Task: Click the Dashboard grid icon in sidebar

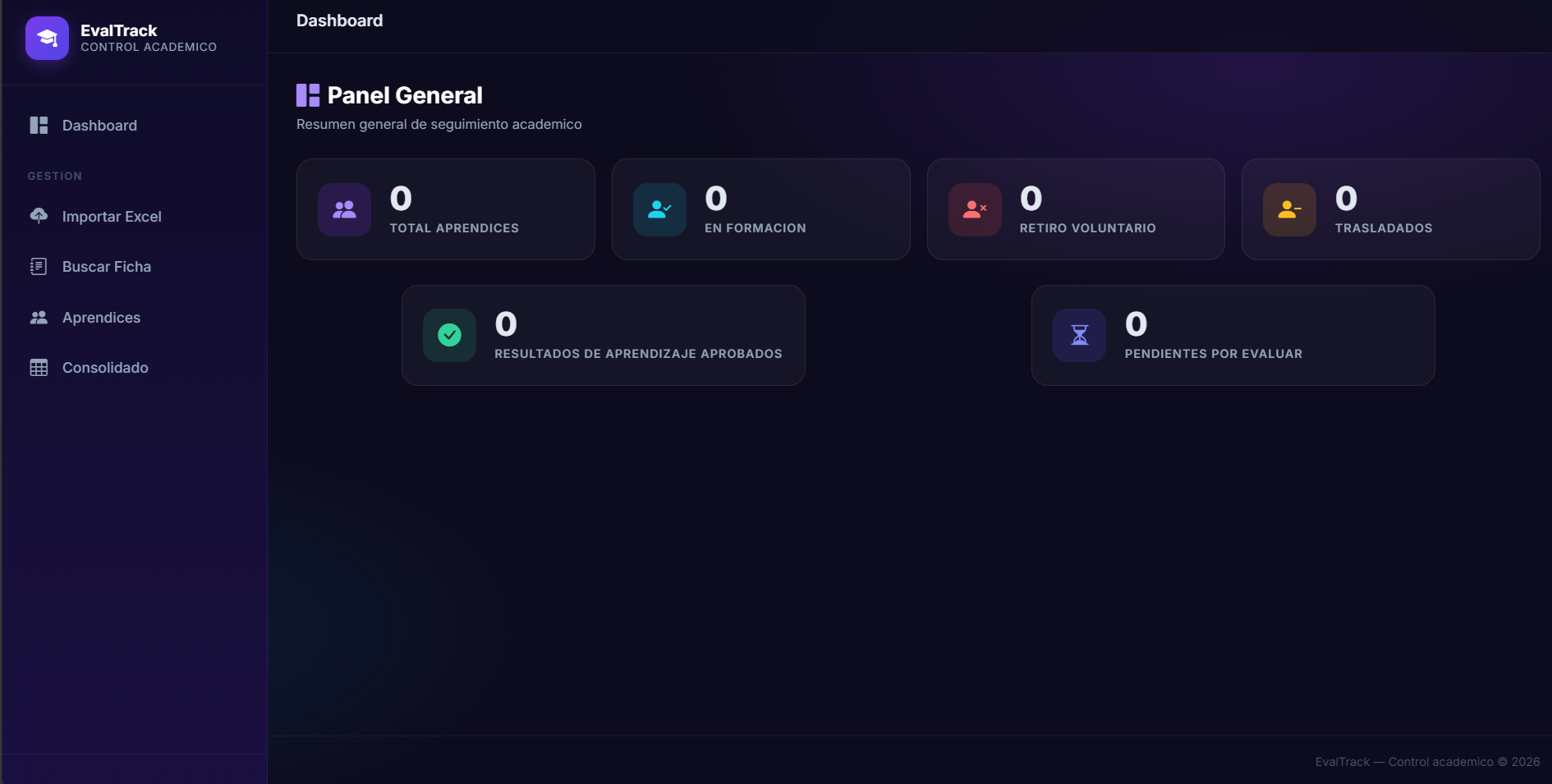Action: tap(39, 125)
